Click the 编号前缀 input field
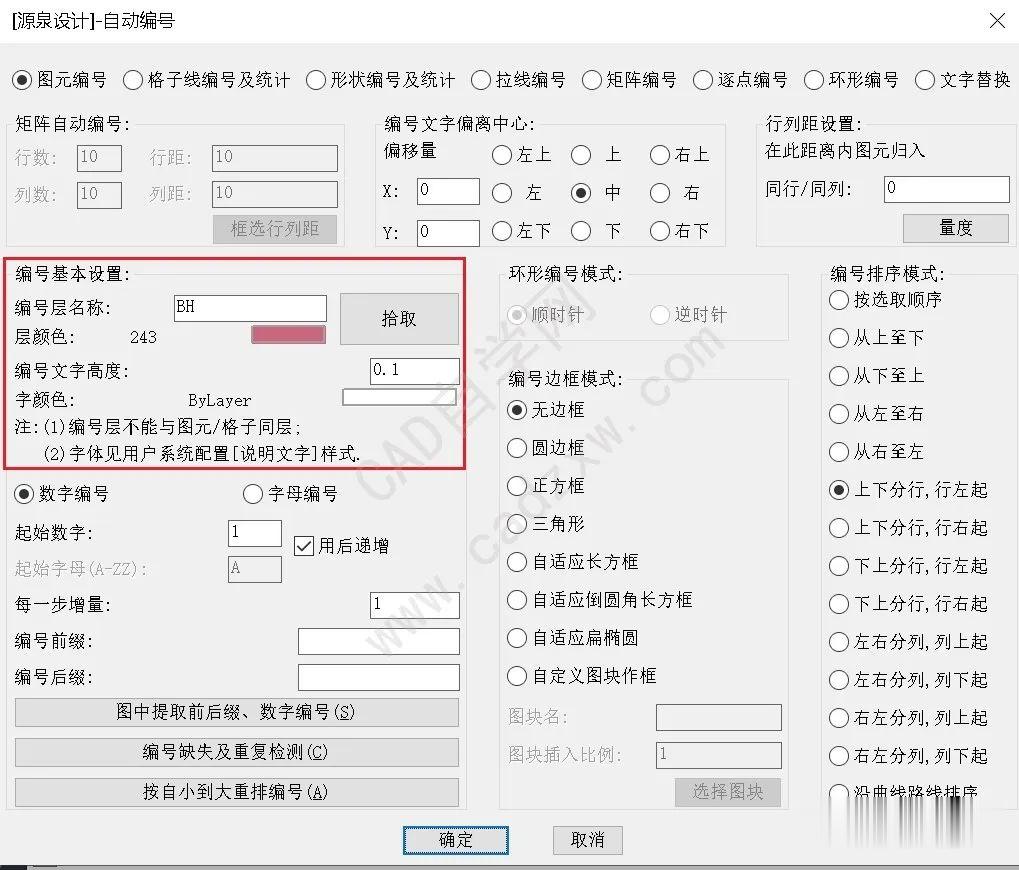The image size is (1019, 870). (378, 641)
